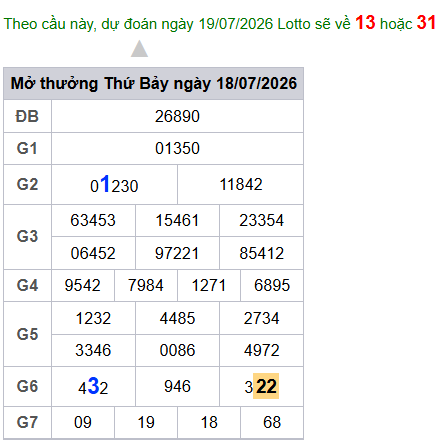Click G2 prize number 11842

[x=241, y=184]
